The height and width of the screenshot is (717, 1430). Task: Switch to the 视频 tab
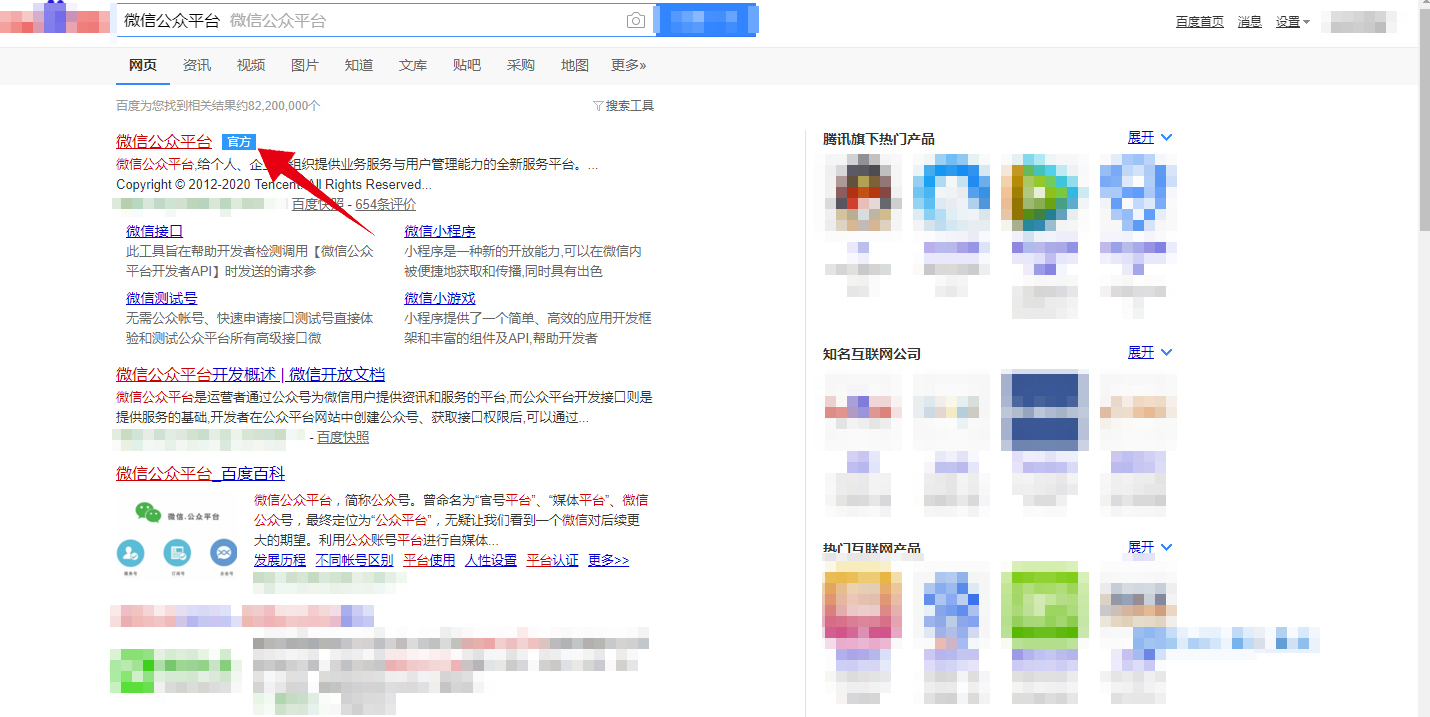click(x=251, y=65)
